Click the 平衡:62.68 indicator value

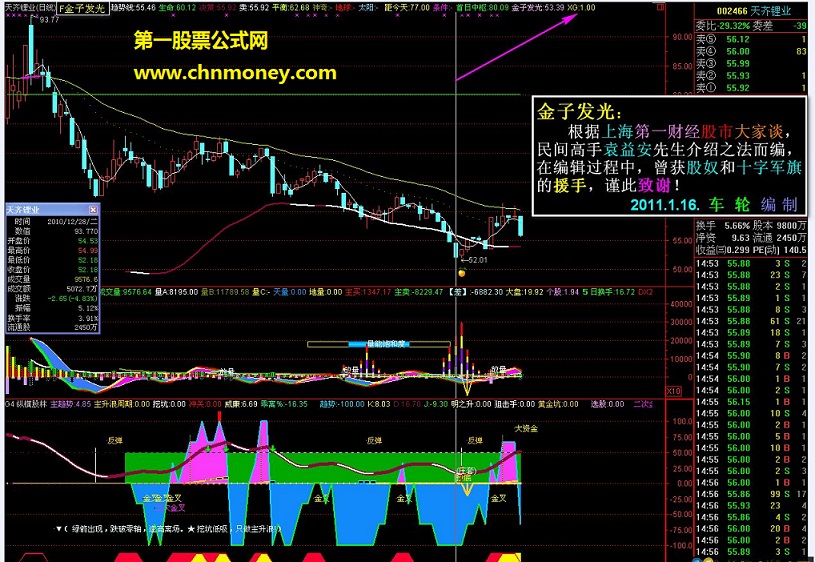(291, 8)
